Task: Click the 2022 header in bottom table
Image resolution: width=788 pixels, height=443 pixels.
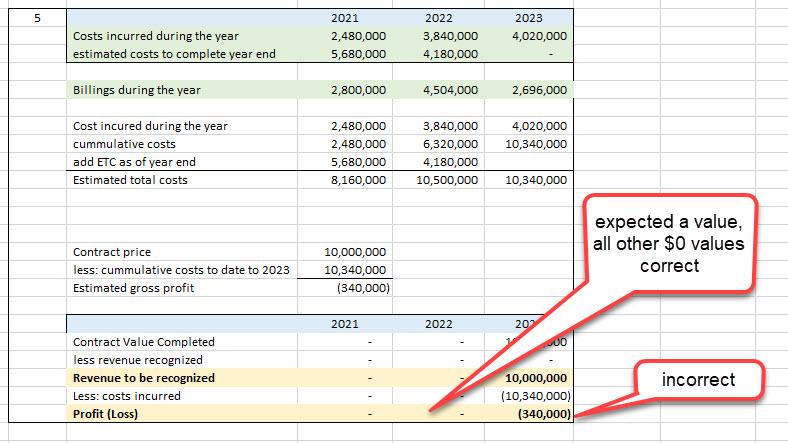Action: coord(438,324)
